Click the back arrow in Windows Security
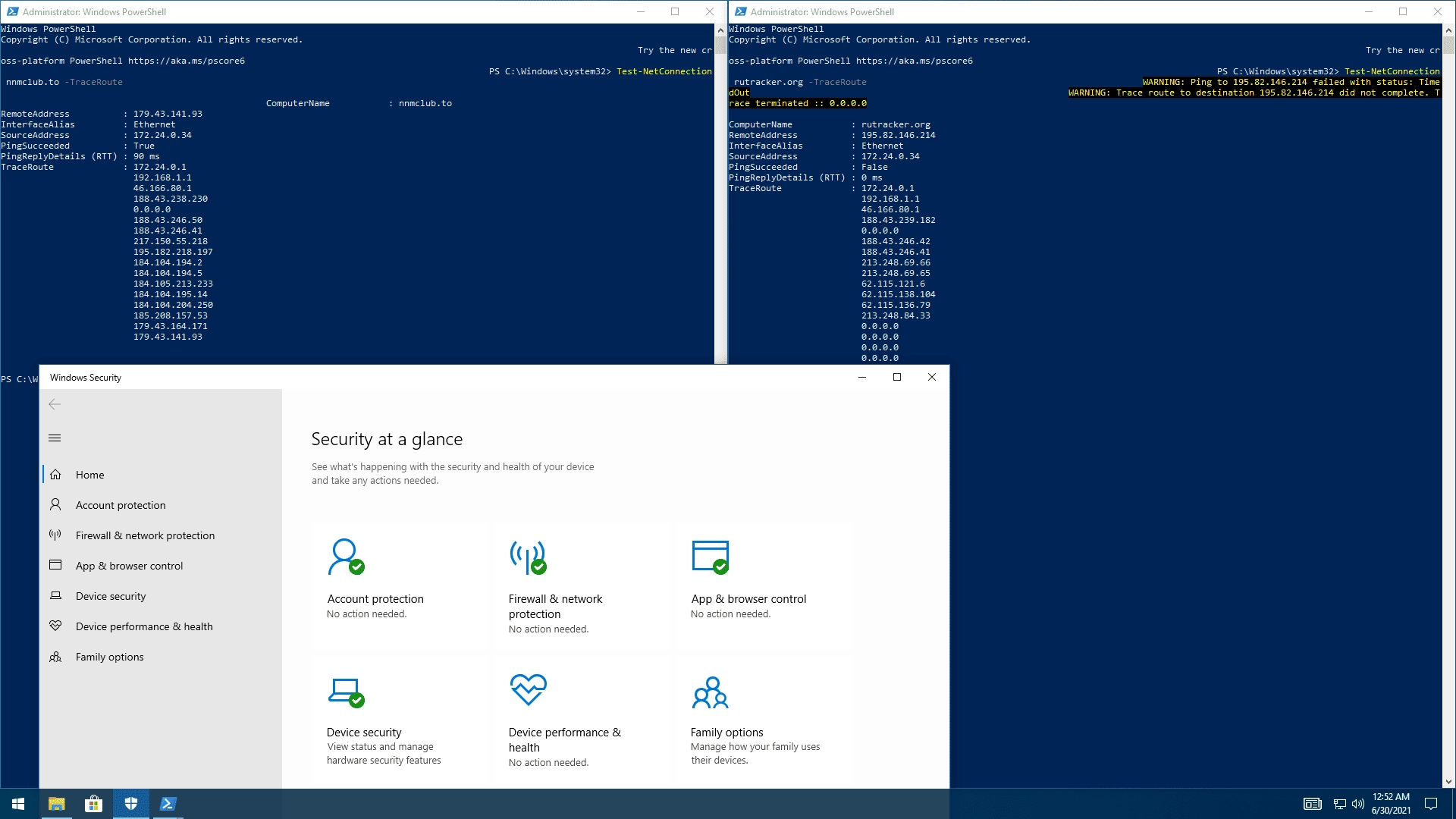The height and width of the screenshot is (819, 1456). [x=55, y=405]
